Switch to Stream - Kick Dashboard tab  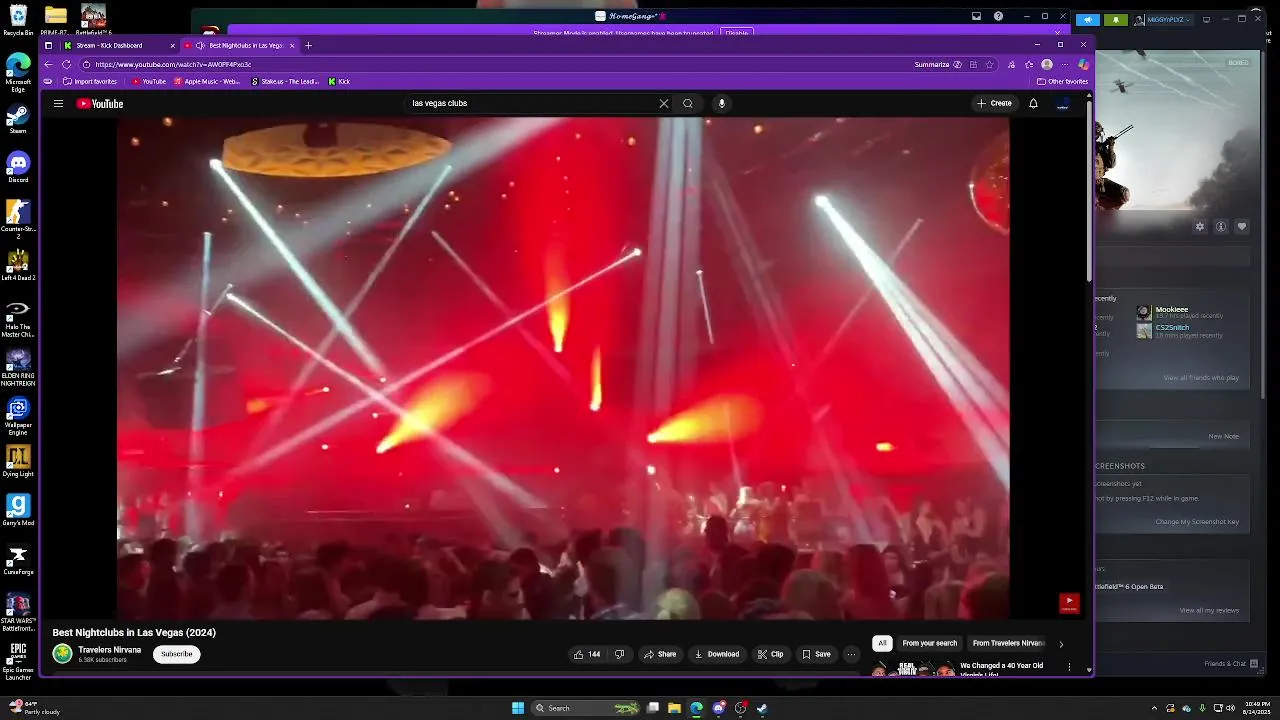(x=118, y=45)
